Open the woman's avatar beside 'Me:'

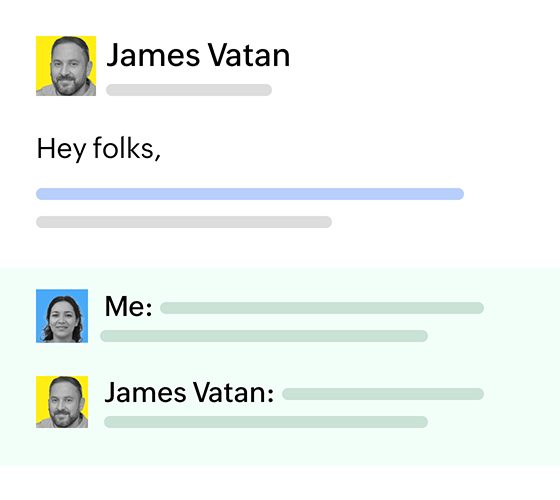[x=62, y=316]
